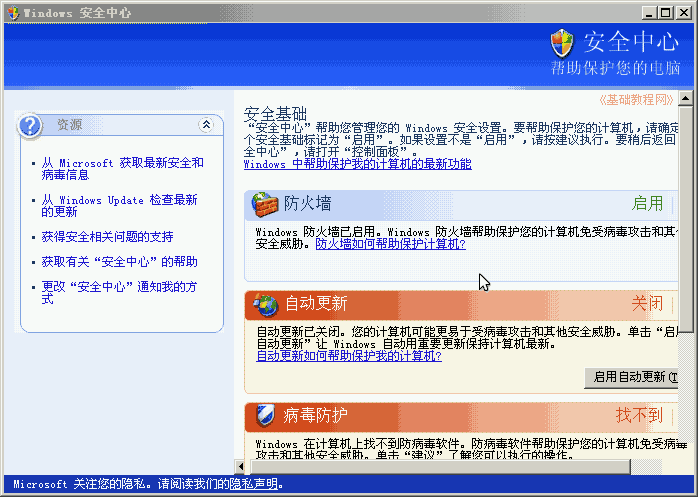This screenshot has height=497, width=698.
Task: Open Windows 中帮助保护我的计算机的最新功能 link
Action: coord(357,164)
